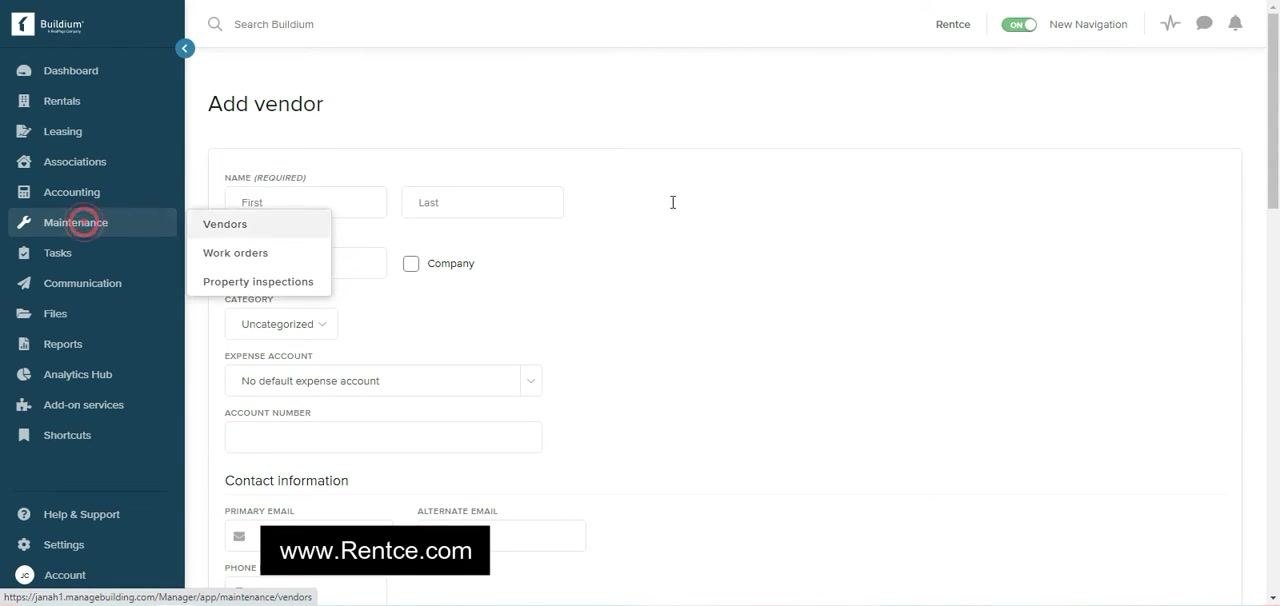Toggle the New Navigation switch
1280x606 pixels.
click(1019, 24)
